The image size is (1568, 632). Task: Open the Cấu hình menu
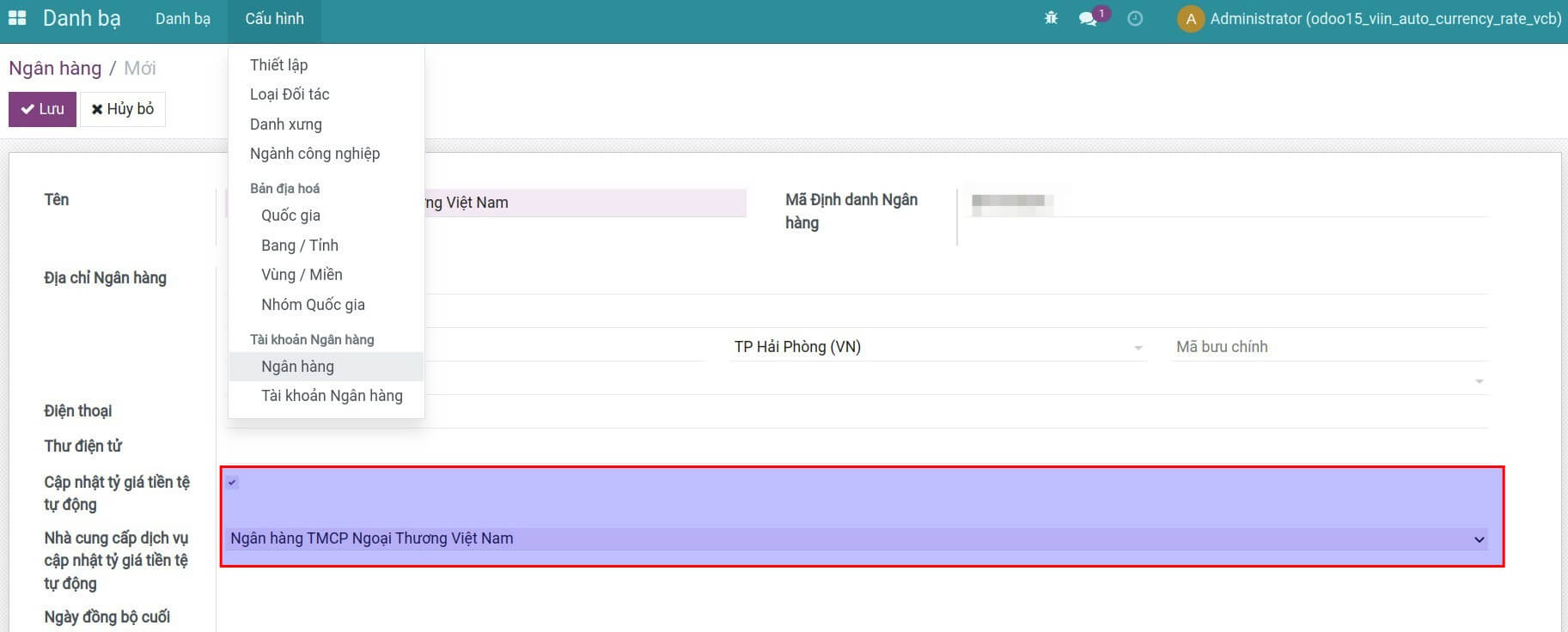point(274,19)
